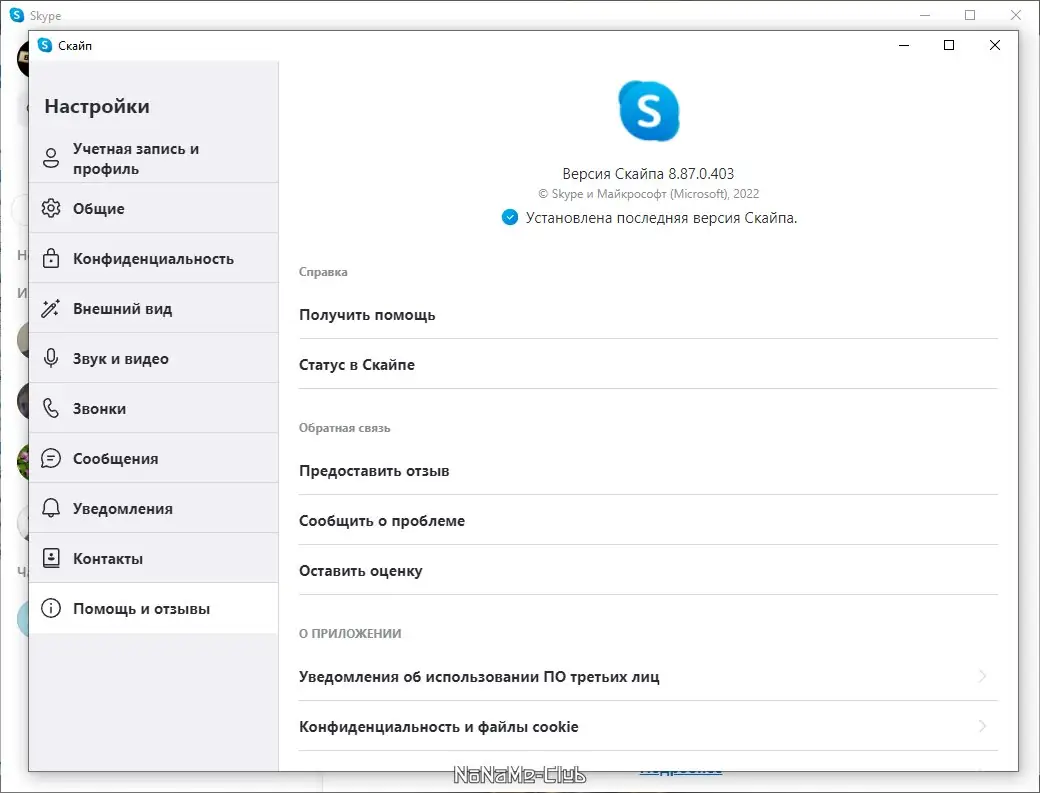
Task: Click the Справка section header
Action: point(323,272)
